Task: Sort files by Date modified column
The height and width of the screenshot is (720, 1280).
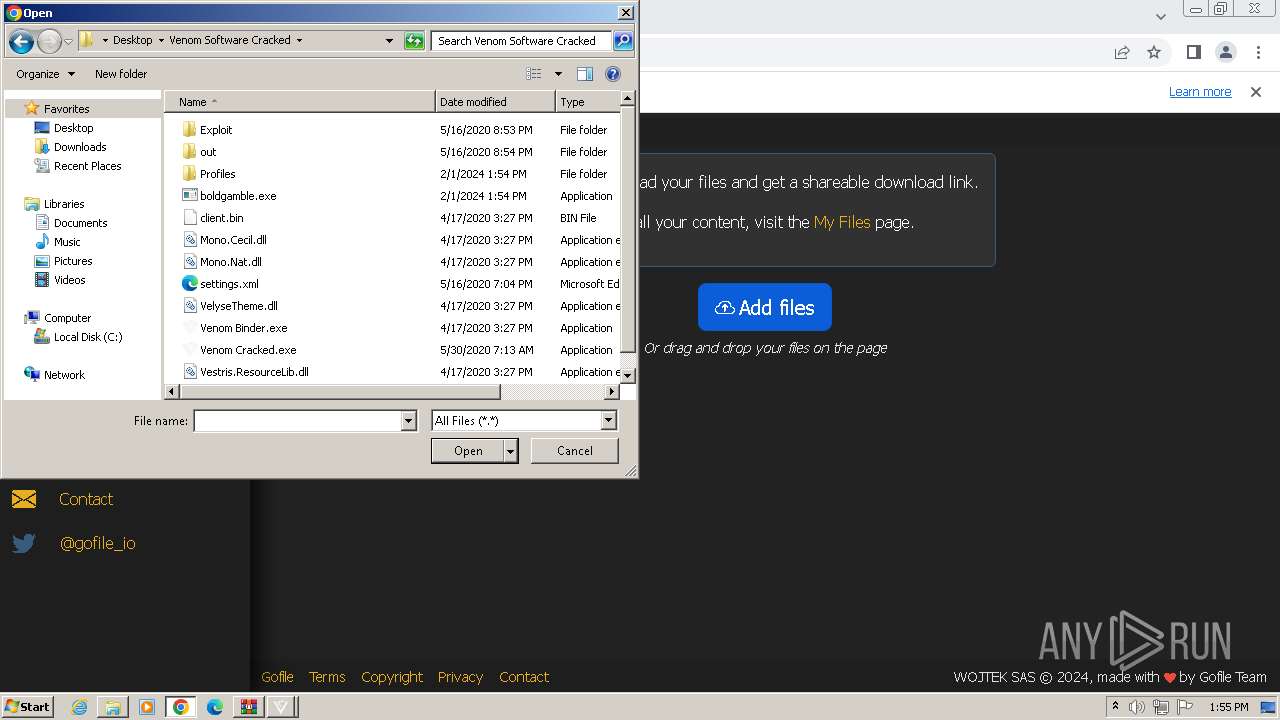Action: [x=495, y=102]
